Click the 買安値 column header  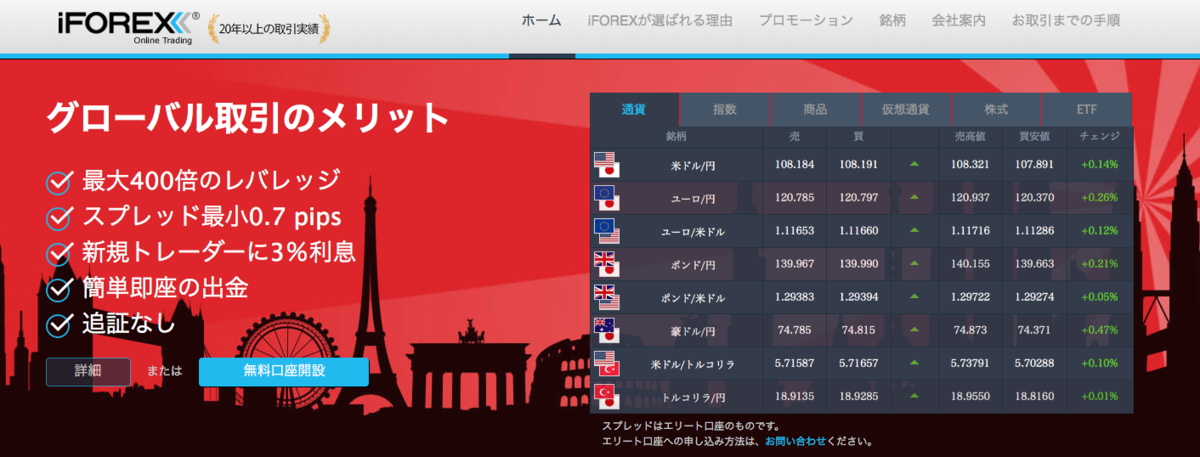[1036, 136]
